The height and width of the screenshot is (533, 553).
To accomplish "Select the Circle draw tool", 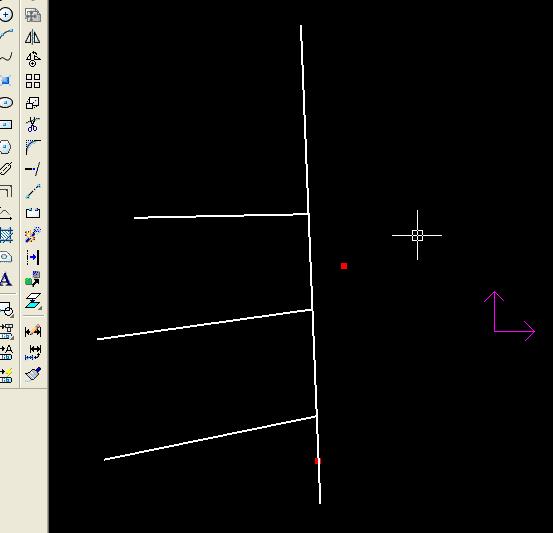I will 6,15.
